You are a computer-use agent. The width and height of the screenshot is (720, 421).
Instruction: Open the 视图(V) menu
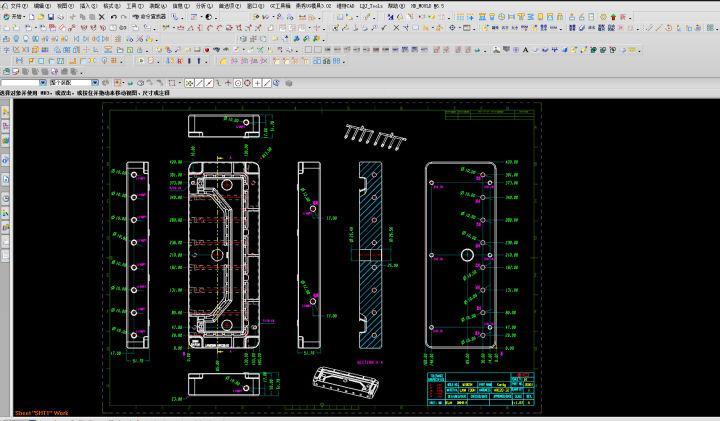66,6
